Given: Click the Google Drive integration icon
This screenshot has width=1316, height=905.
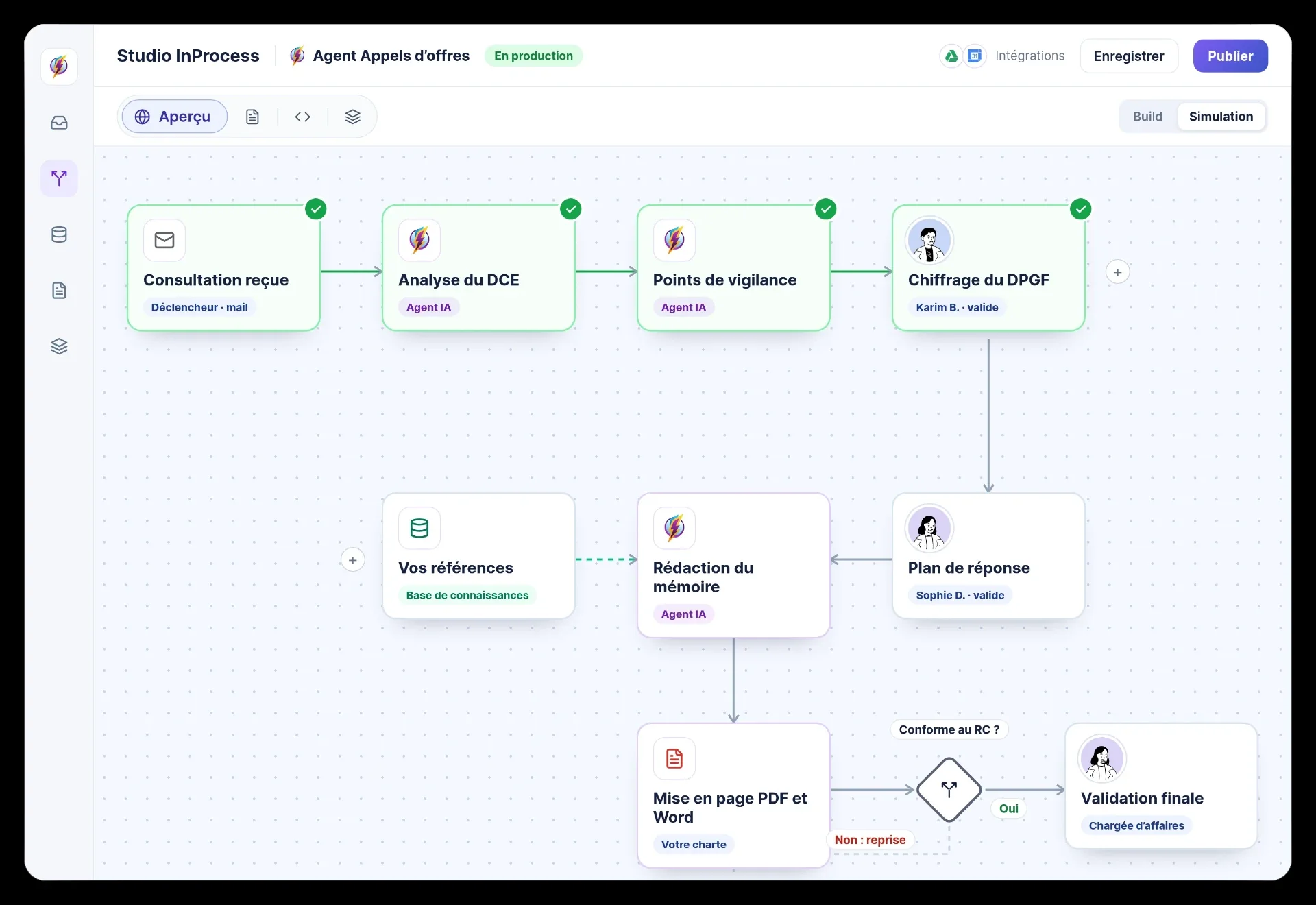Looking at the screenshot, I should (951, 56).
